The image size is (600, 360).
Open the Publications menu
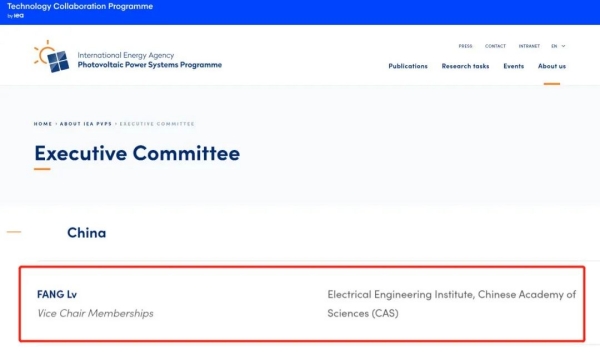click(408, 66)
